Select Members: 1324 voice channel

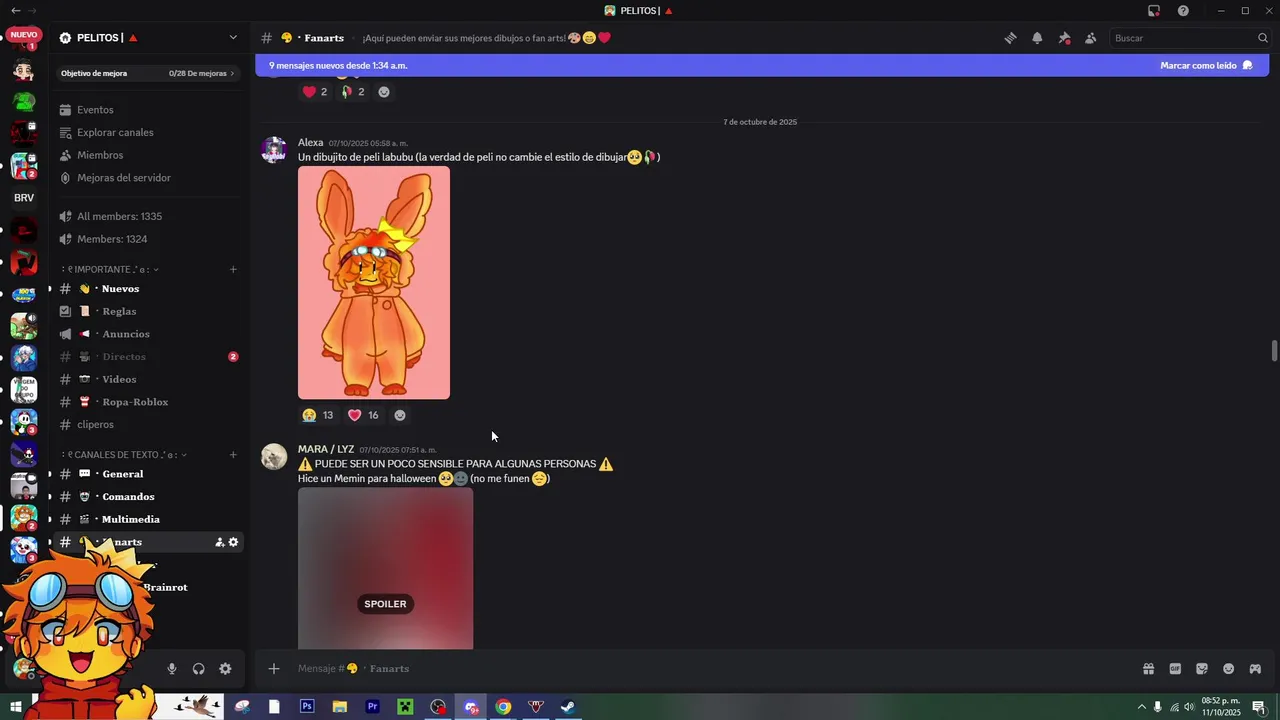(148, 239)
